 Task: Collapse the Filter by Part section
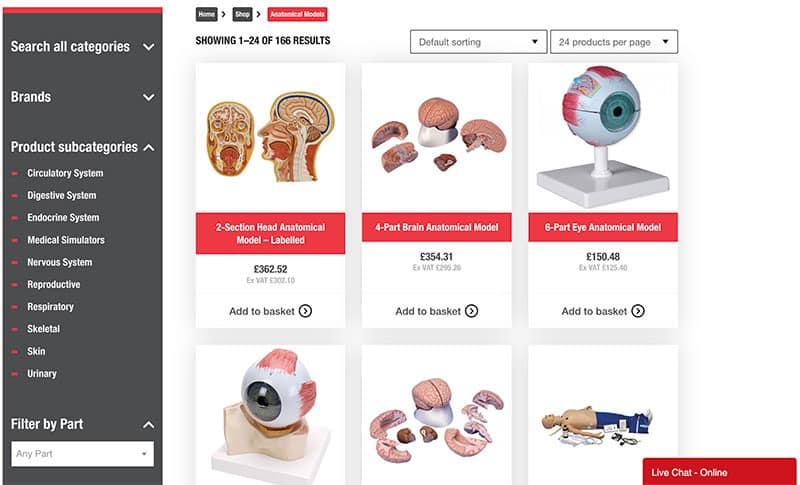[x=148, y=425]
